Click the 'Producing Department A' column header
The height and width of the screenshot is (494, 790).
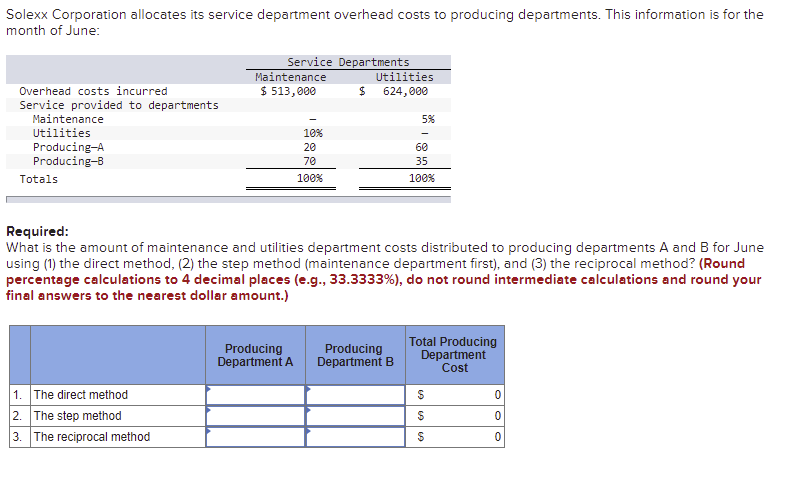(255, 355)
